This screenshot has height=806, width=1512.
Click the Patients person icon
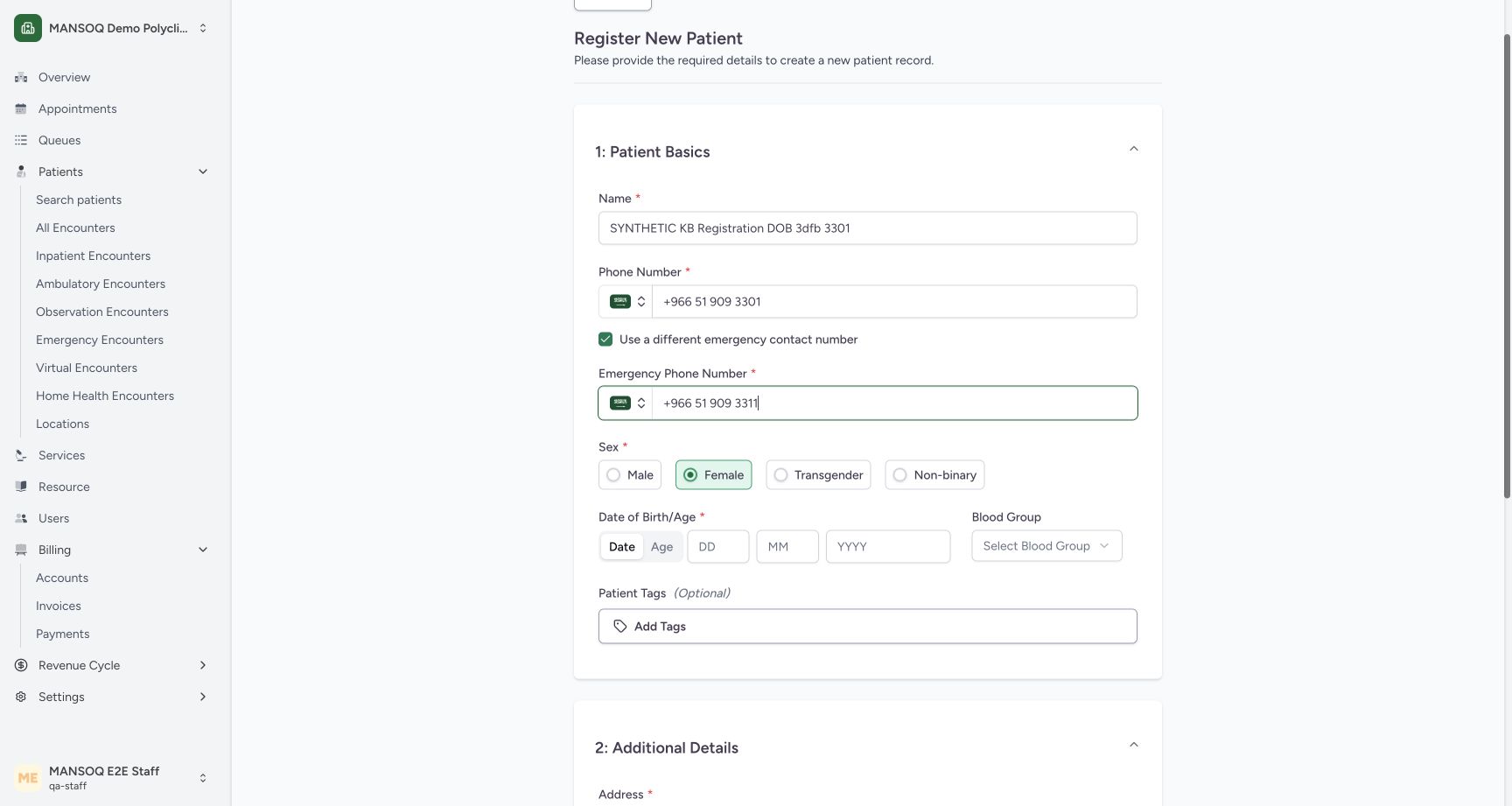(21, 172)
